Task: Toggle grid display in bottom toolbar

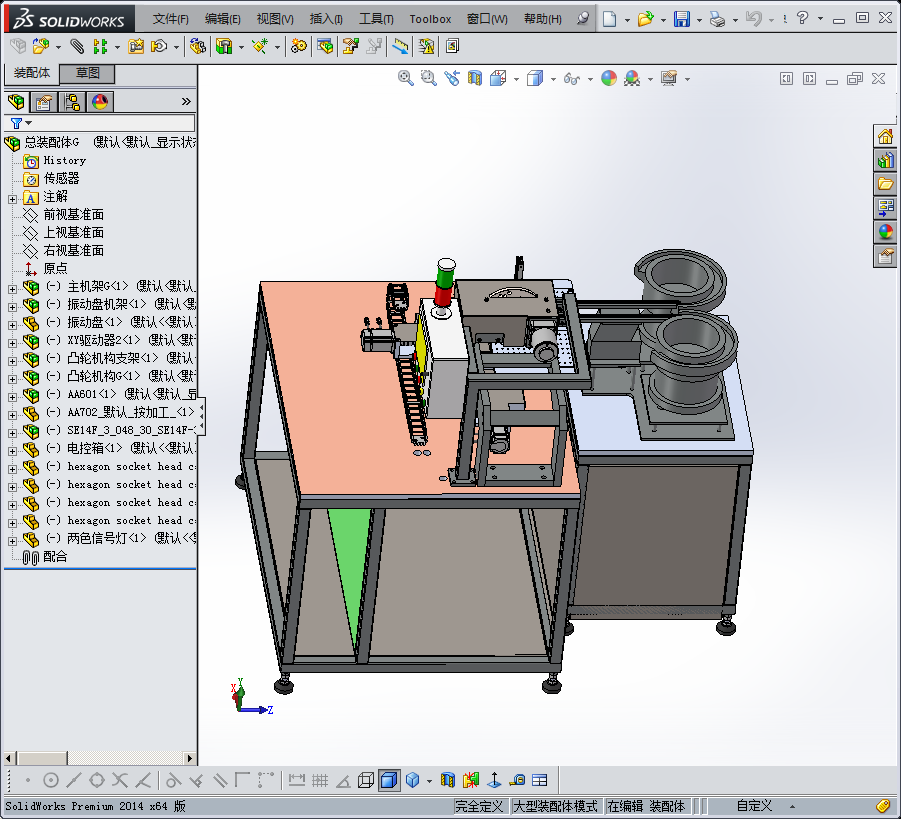Action: click(319, 780)
